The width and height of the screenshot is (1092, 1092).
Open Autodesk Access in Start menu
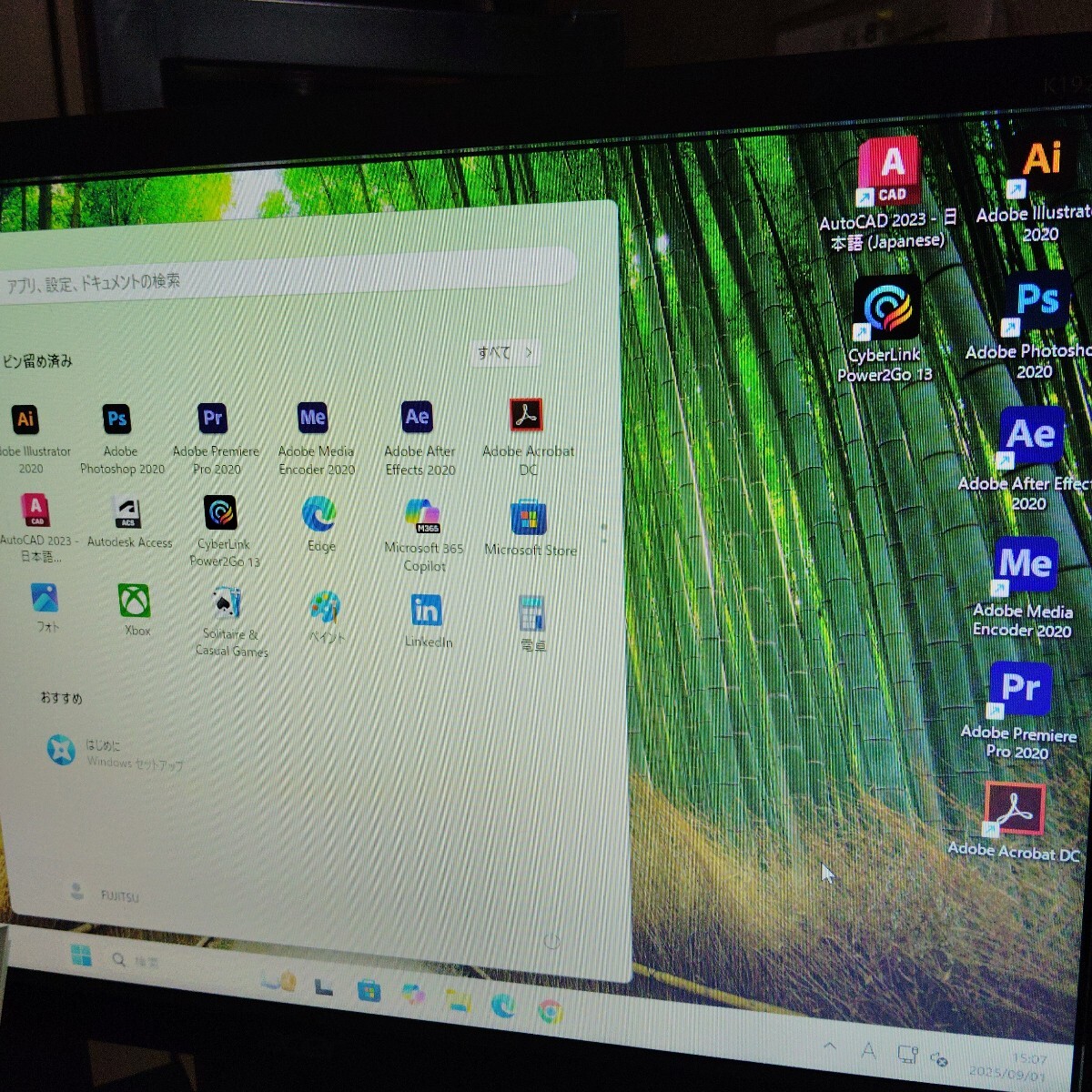128,522
